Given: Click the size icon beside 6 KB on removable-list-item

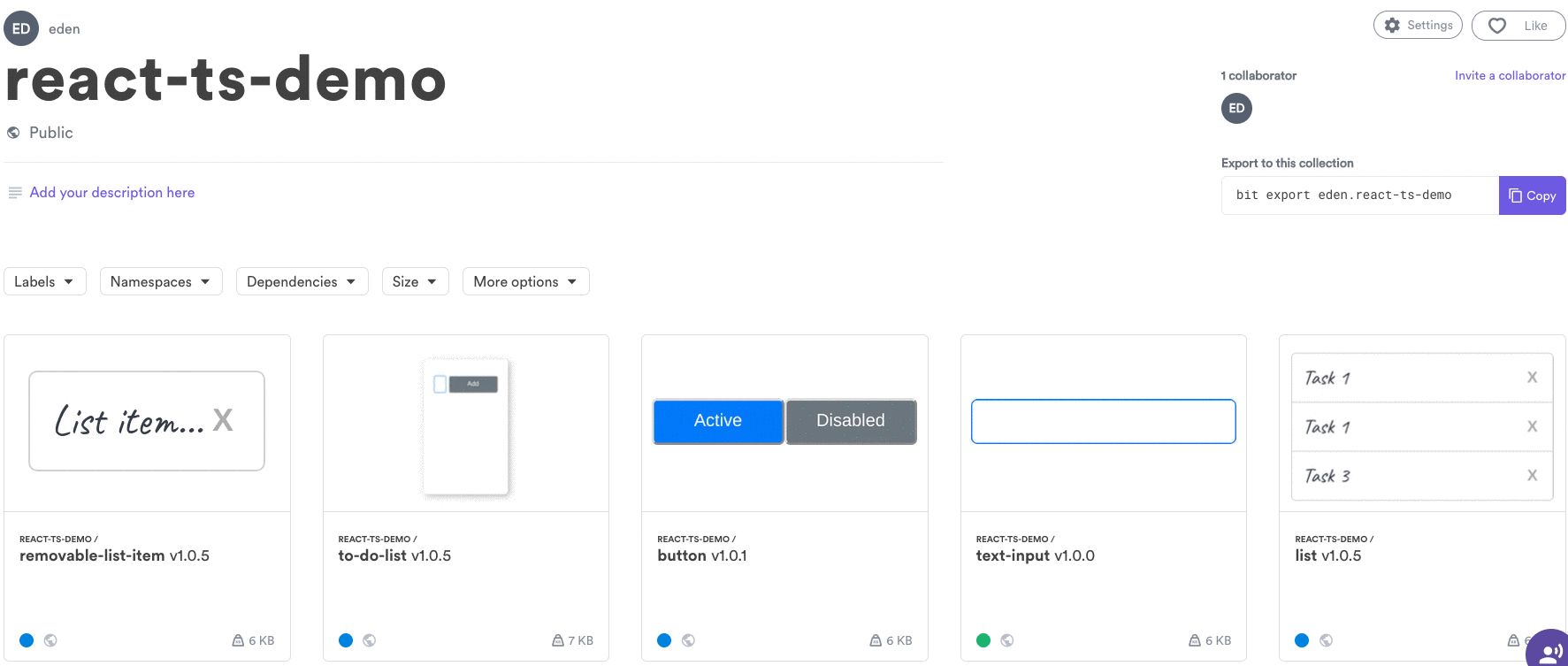Looking at the screenshot, I should [x=238, y=640].
